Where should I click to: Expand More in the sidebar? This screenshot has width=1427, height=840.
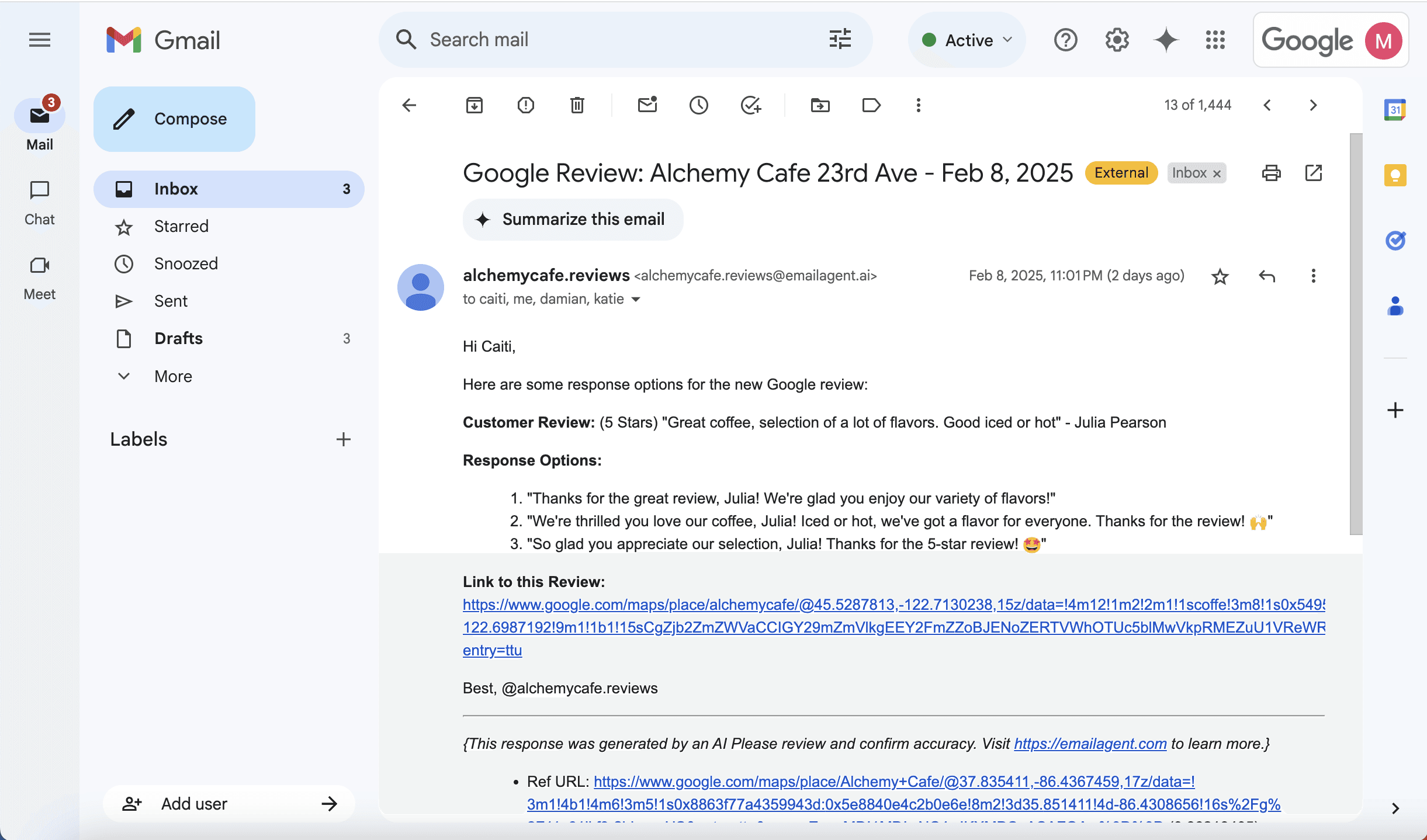[173, 376]
